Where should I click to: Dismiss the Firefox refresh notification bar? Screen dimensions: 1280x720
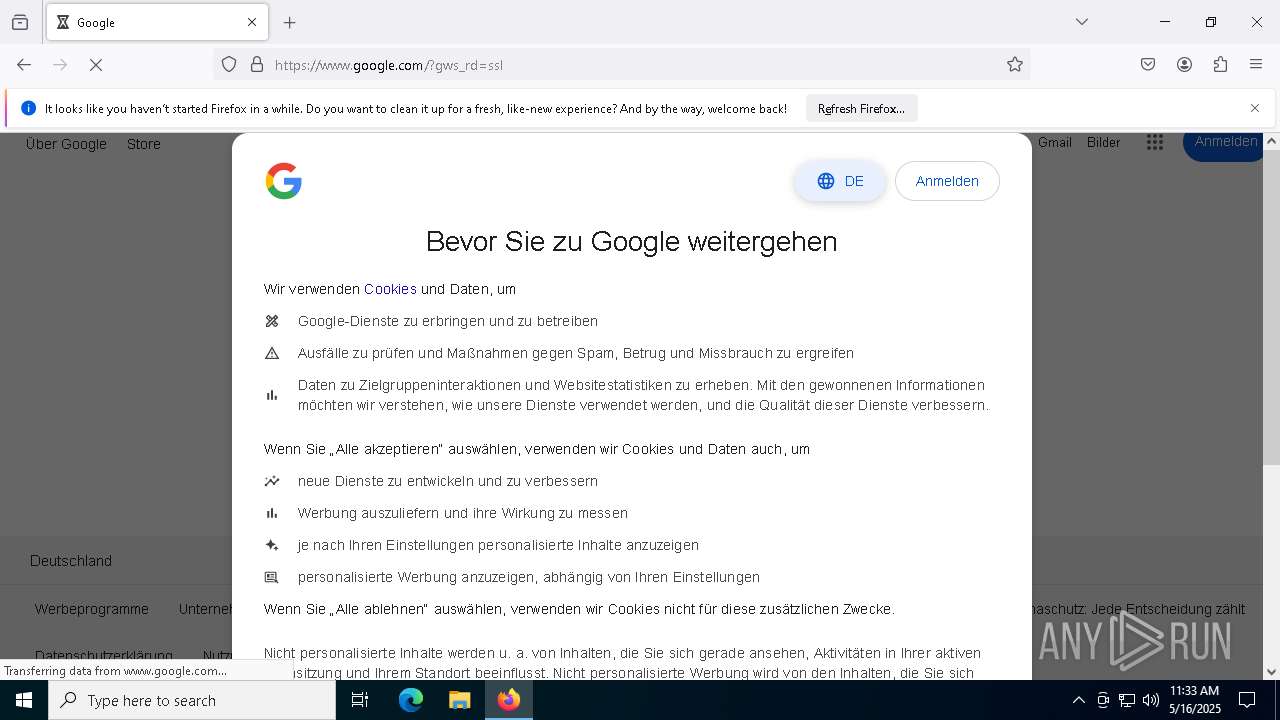click(1255, 108)
